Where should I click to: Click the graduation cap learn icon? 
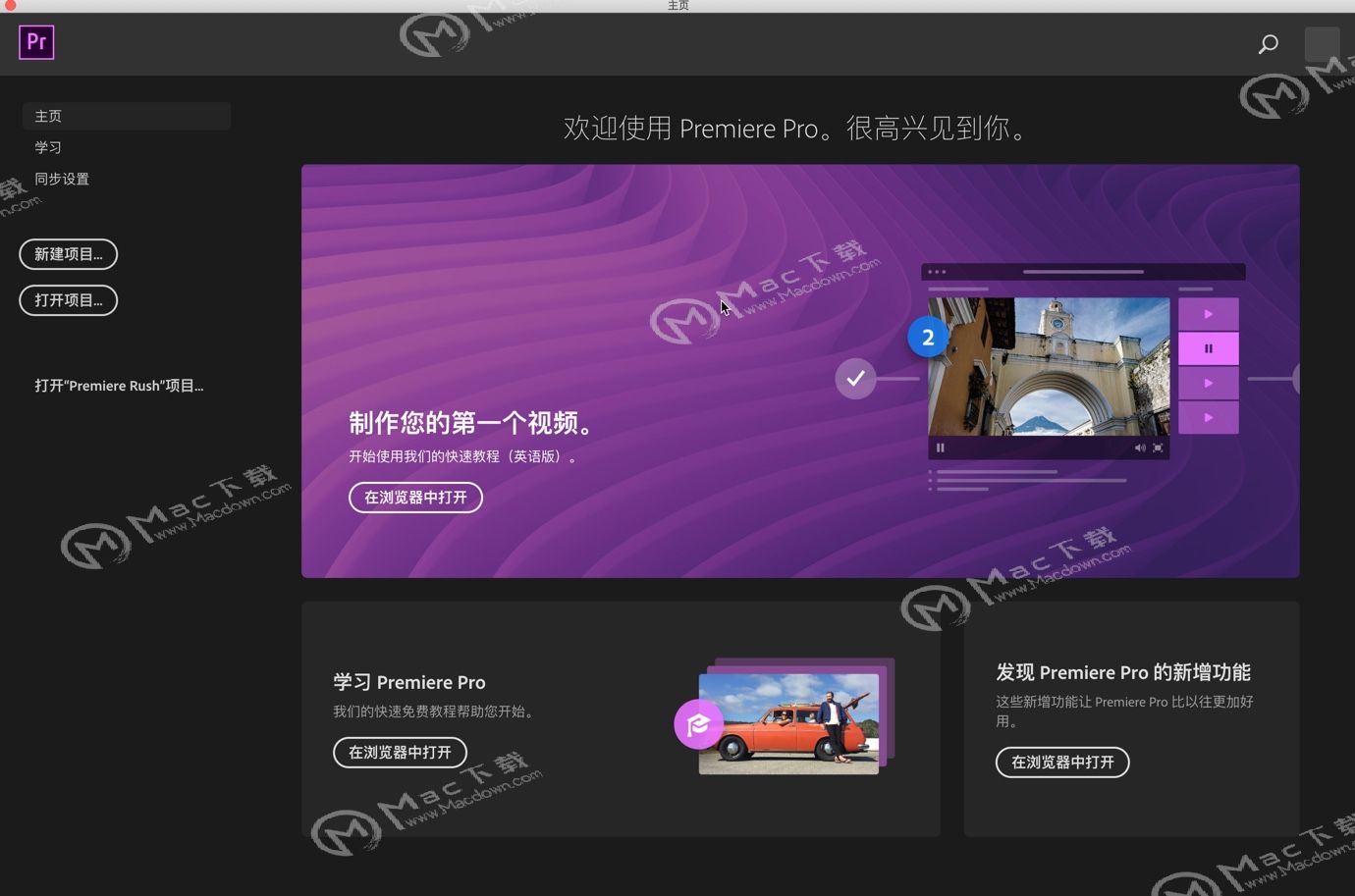tap(698, 724)
